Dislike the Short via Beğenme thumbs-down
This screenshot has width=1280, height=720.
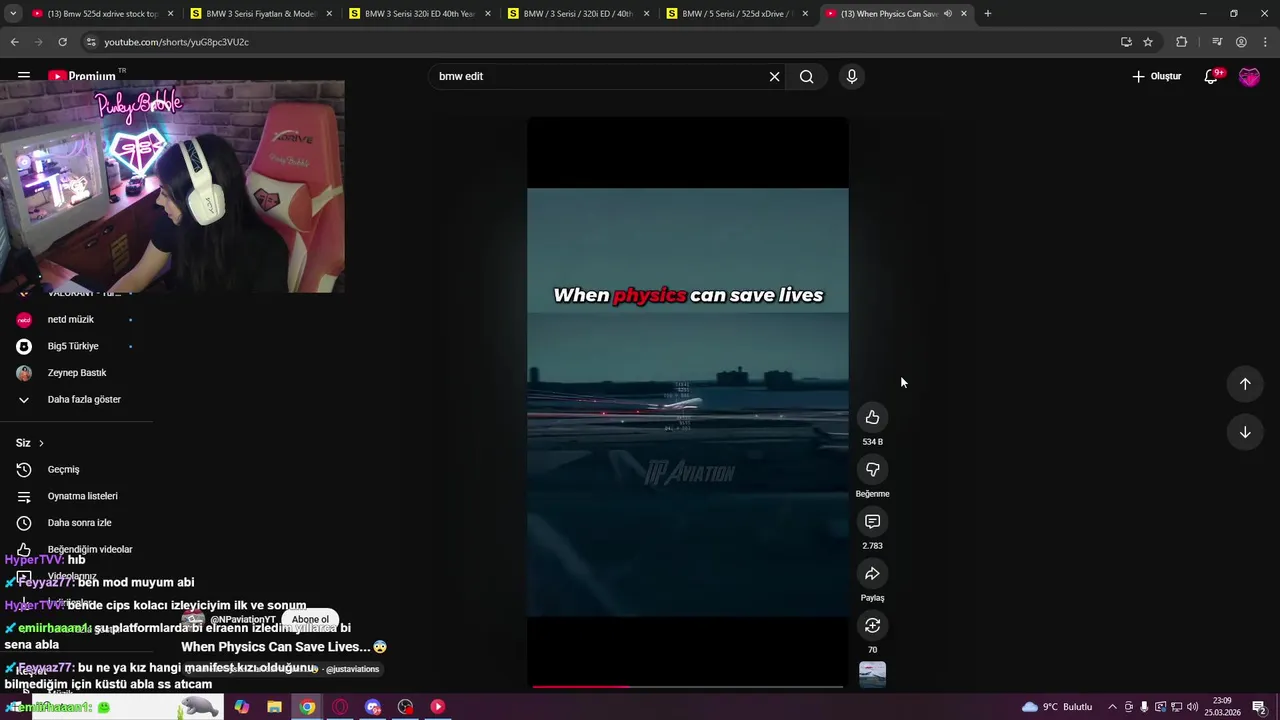point(872,469)
